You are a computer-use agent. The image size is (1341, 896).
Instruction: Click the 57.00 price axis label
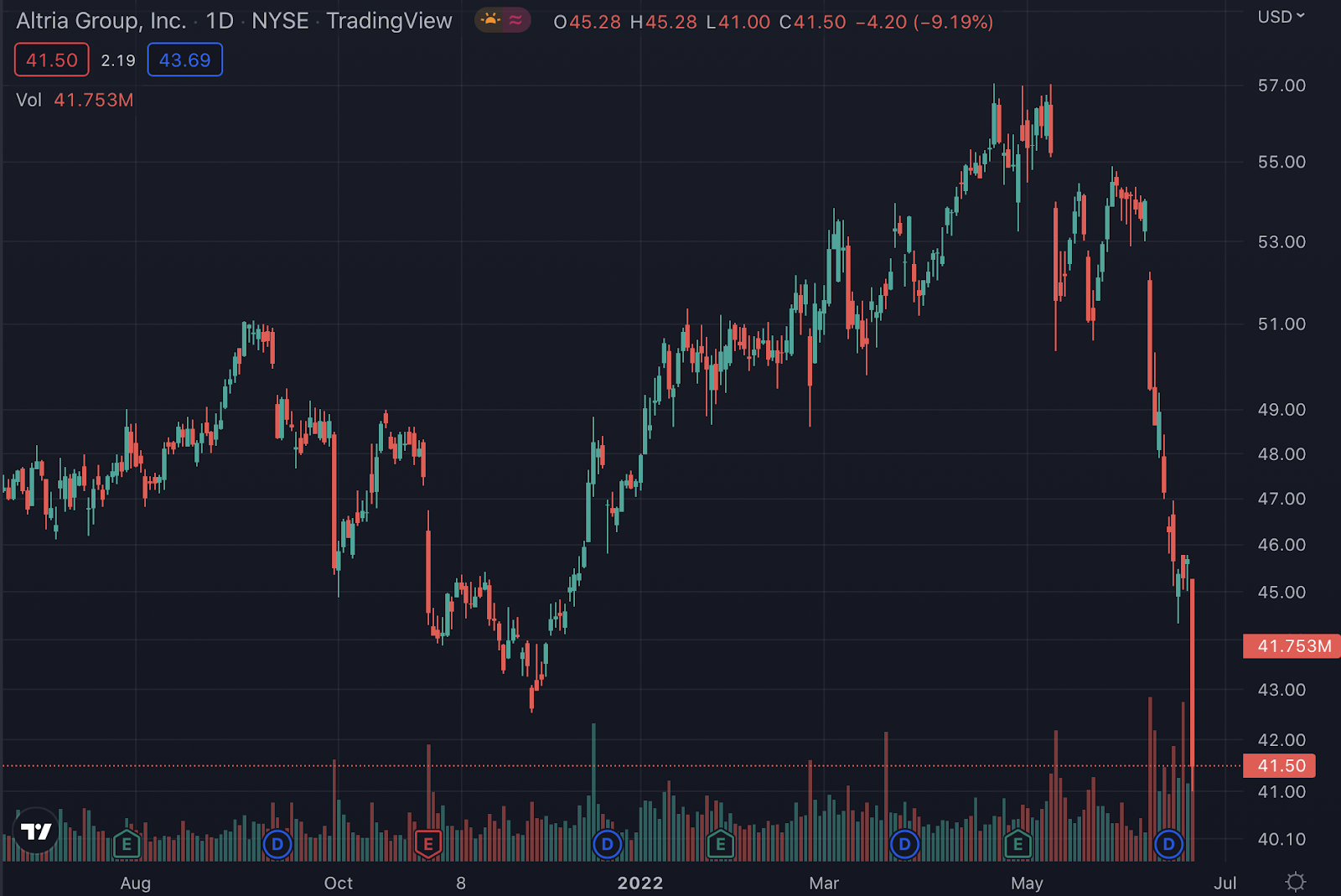pos(1281,85)
